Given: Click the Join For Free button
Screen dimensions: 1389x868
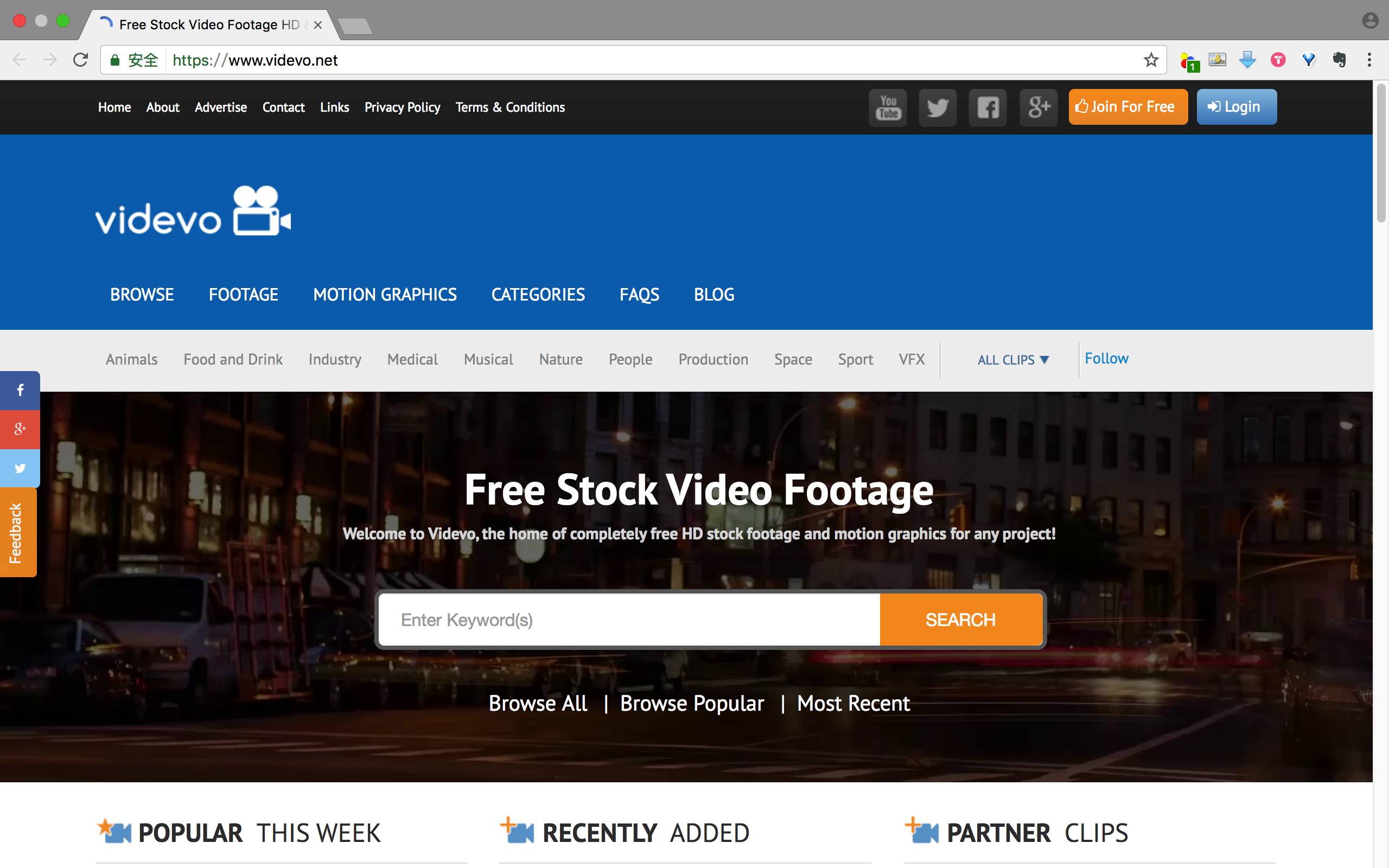Looking at the screenshot, I should tap(1128, 107).
